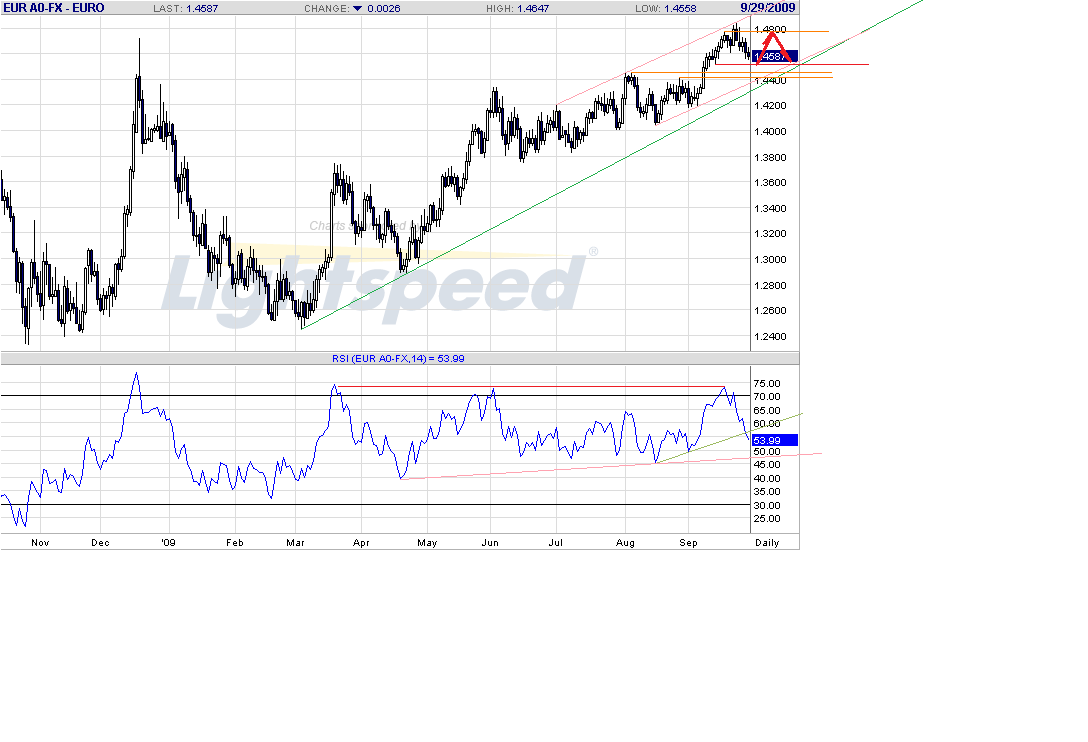Click the 70.00 RSI axis label

point(767,396)
